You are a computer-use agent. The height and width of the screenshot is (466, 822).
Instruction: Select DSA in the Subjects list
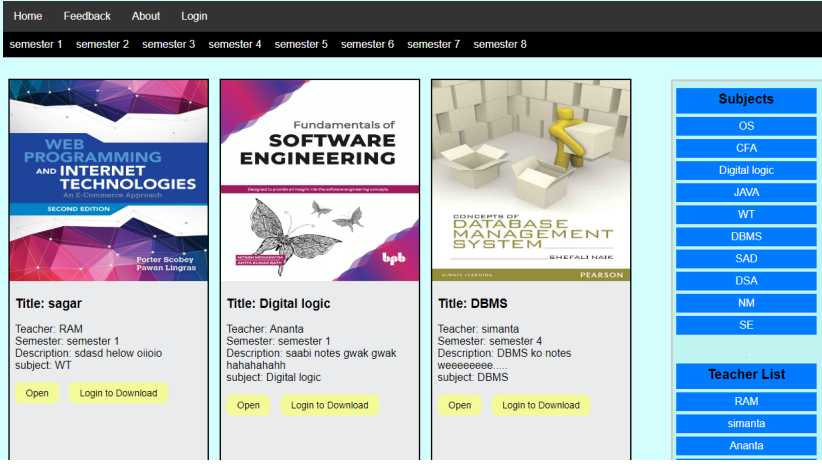746,281
